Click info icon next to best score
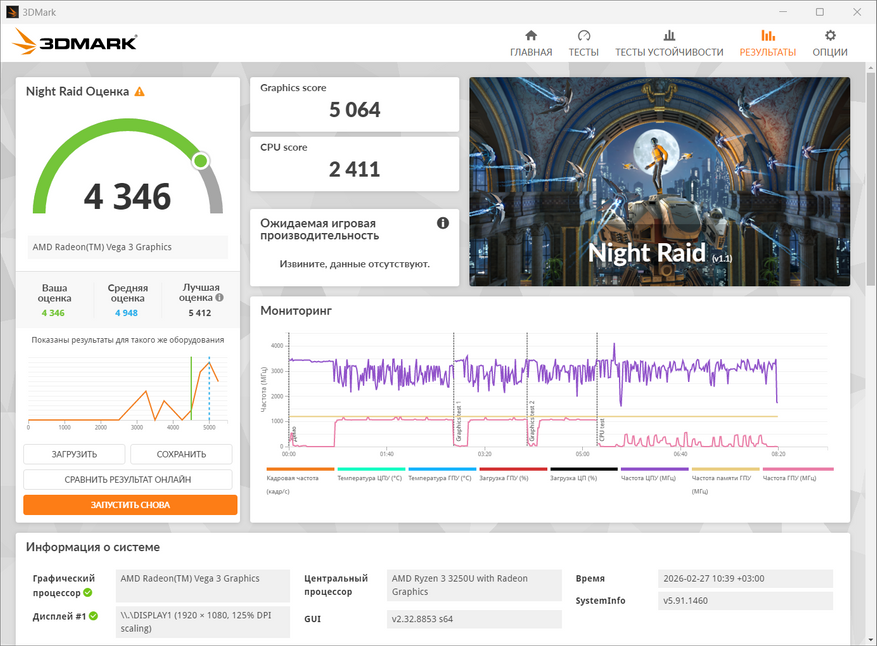Viewport: 877px width, 646px height. click(x=219, y=298)
